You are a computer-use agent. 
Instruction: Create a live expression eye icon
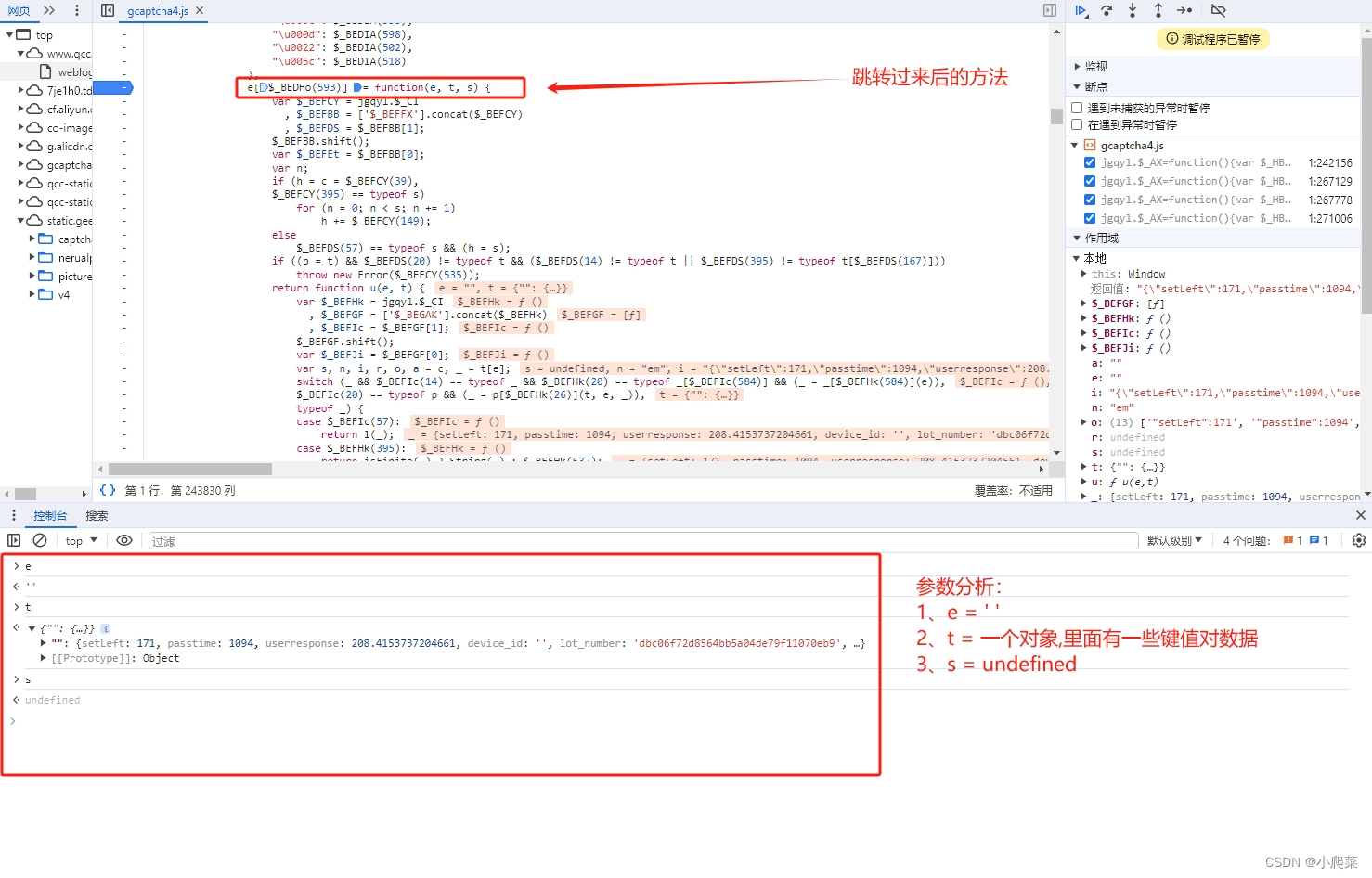[124, 540]
